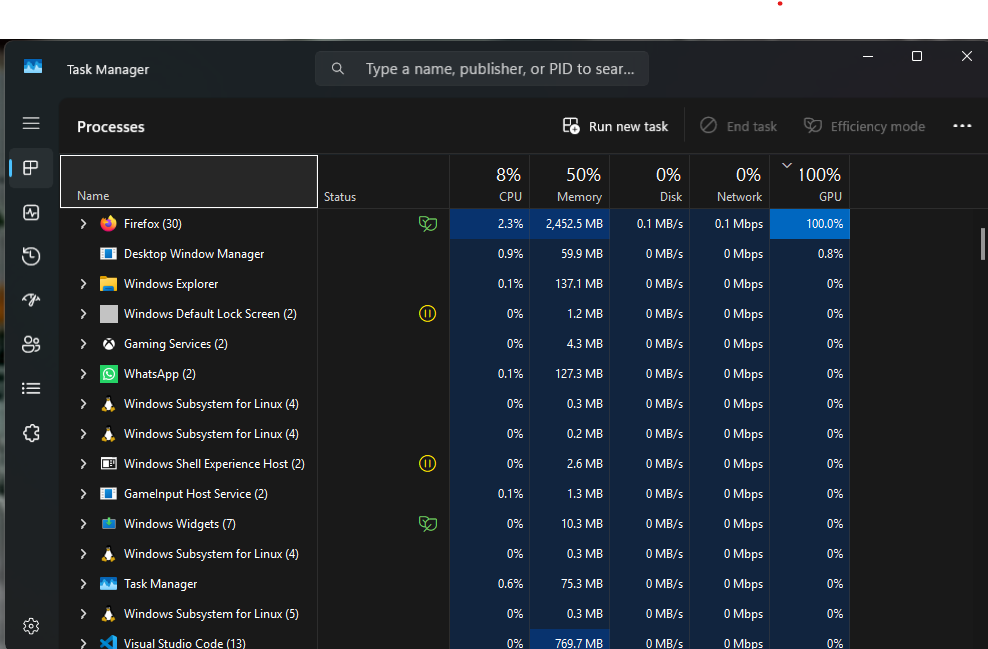
Task: Sort by the GPU column header
Action: pos(810,181)
